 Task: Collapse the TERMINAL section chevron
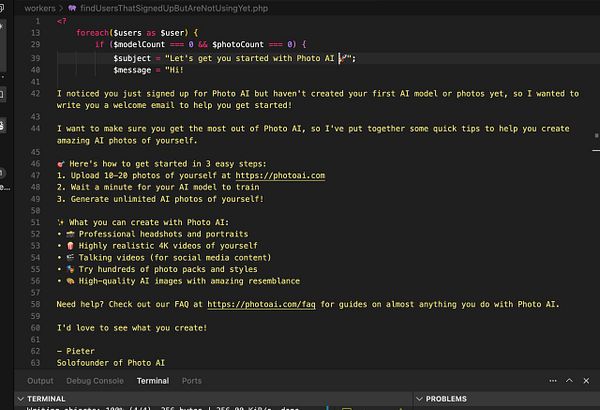[x=21, y=399]
